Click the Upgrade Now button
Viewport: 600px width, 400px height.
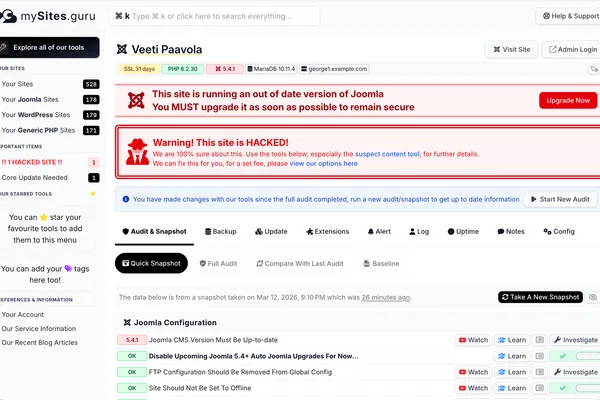(x=568, y=100)
